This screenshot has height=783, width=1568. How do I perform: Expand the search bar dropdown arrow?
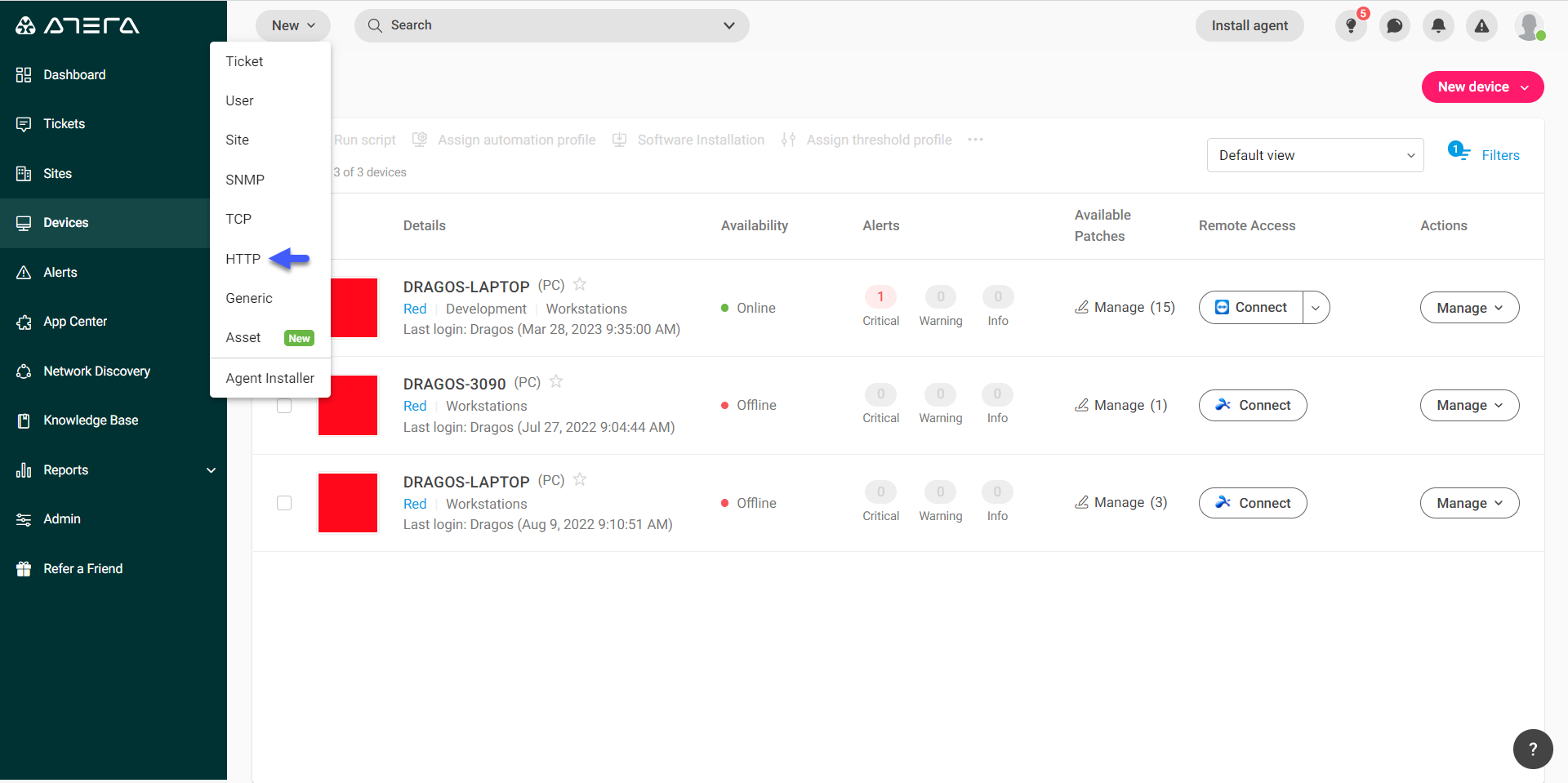[729, 25]
